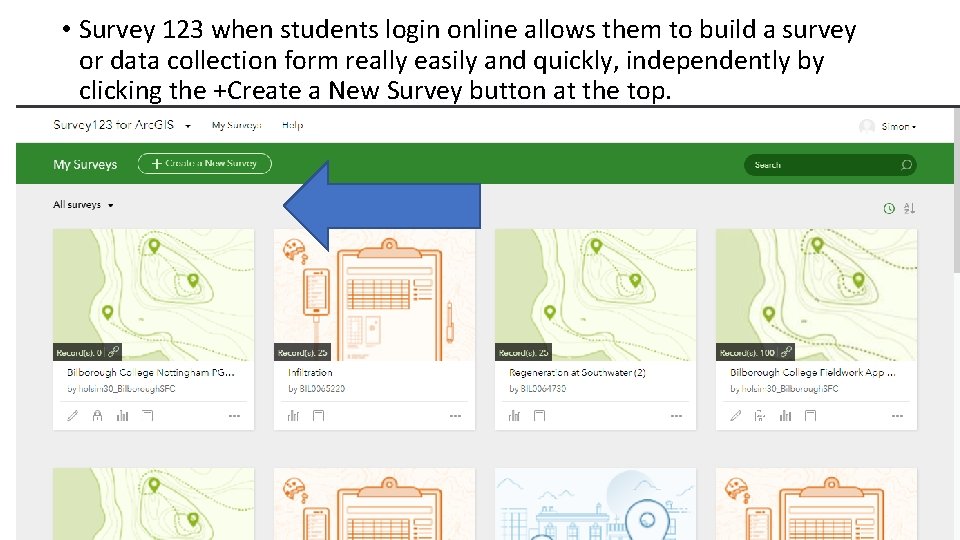Open the Regeneration at Southwater (2) thumbnail

click(595, 294)
